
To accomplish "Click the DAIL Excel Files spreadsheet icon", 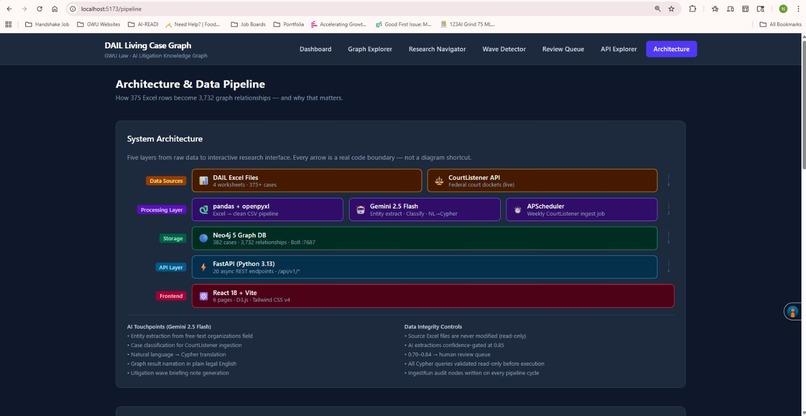I will pyautogui.click(x=204, y=180).
